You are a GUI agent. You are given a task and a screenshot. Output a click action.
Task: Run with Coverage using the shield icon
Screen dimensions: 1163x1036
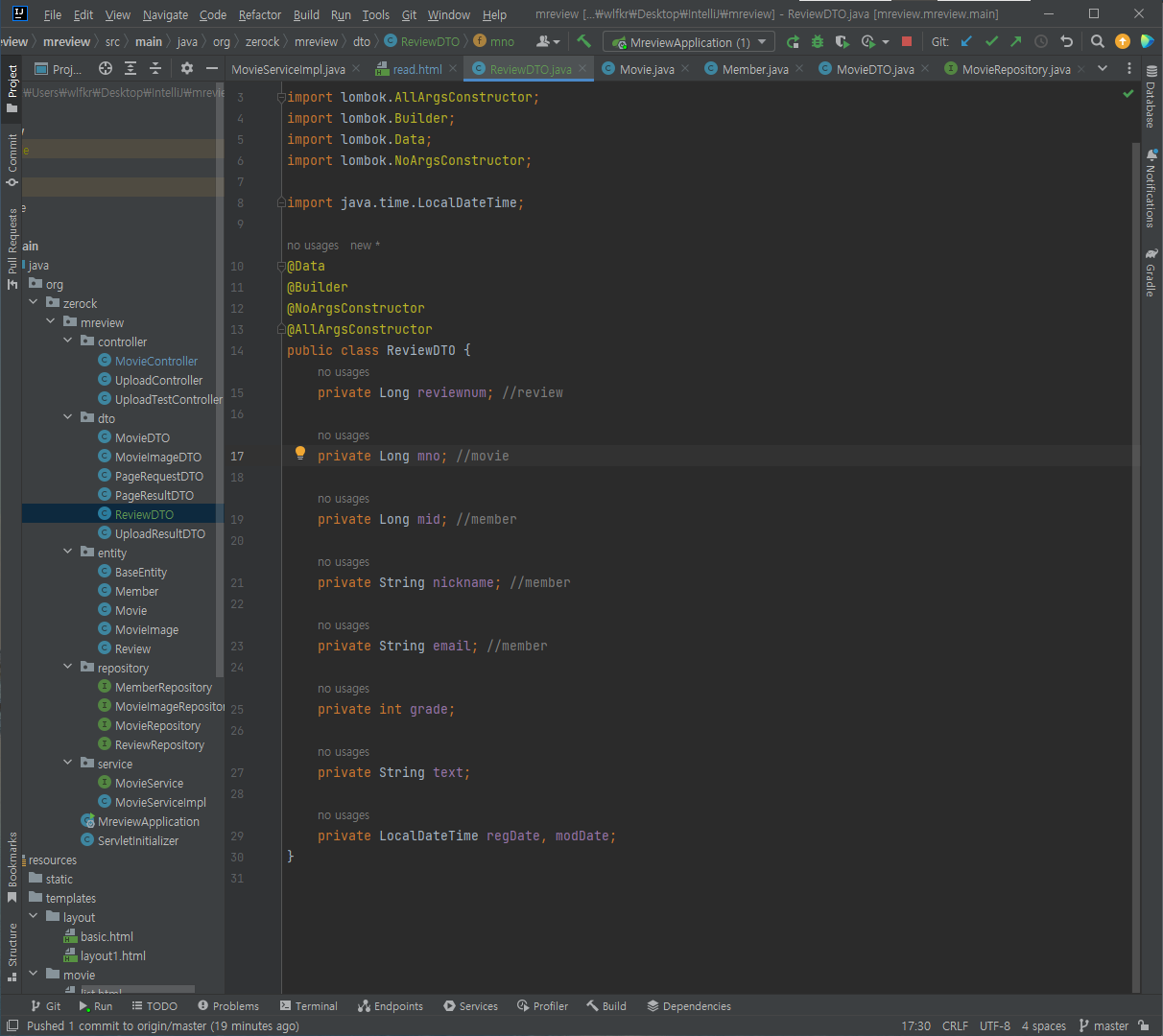843,41
